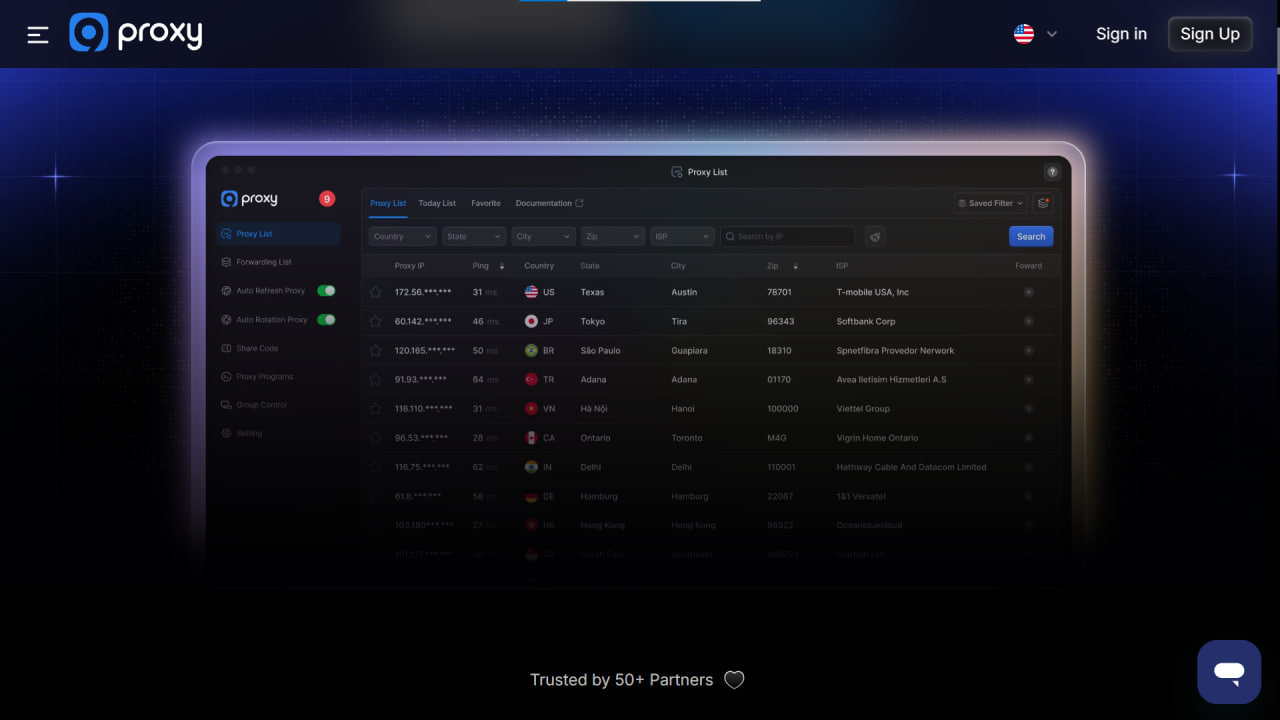
Task: Click the heart icon beside Partners
Action: click(x=734, y=680)
